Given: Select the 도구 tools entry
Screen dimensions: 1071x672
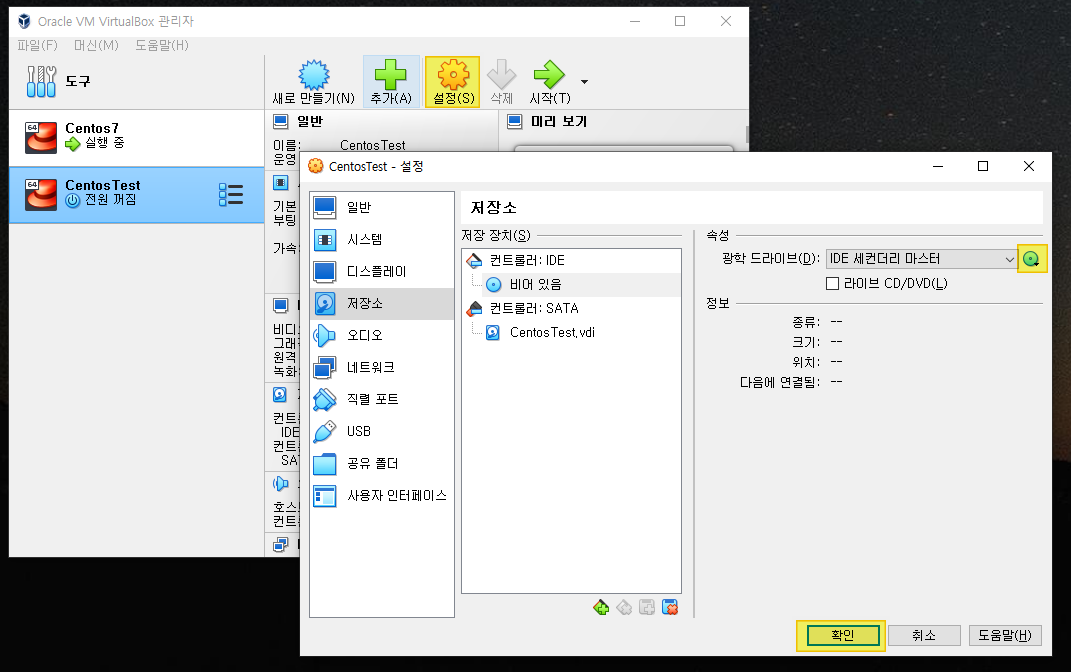Looking at the screenshot, I should 137,81.
